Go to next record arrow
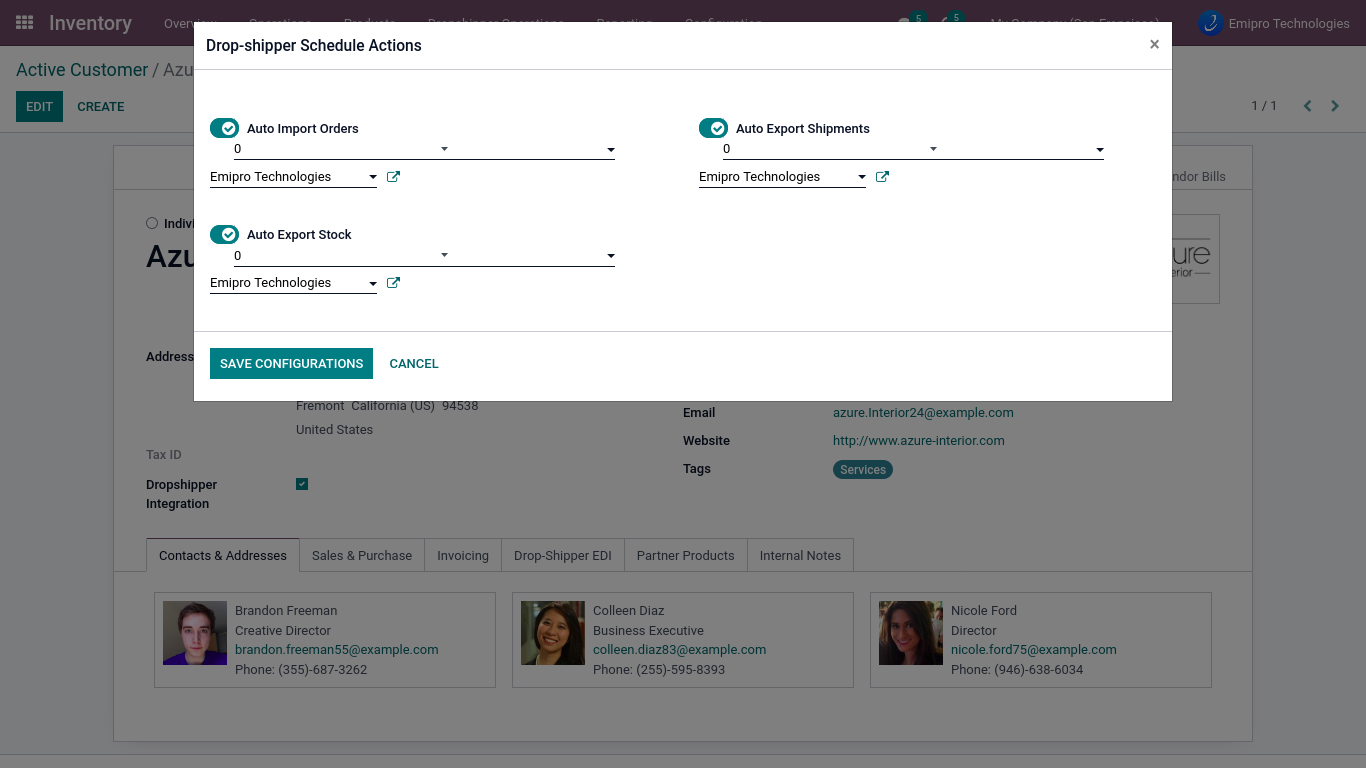 point(1335,106)
